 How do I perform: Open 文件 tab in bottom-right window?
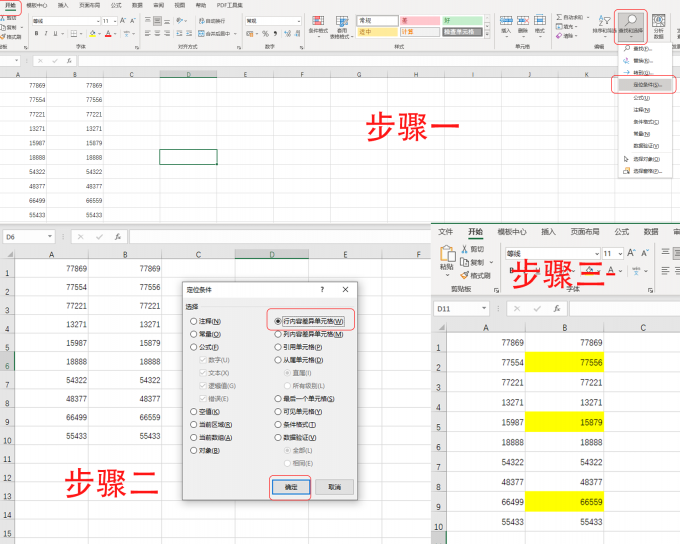coord(445,232)
